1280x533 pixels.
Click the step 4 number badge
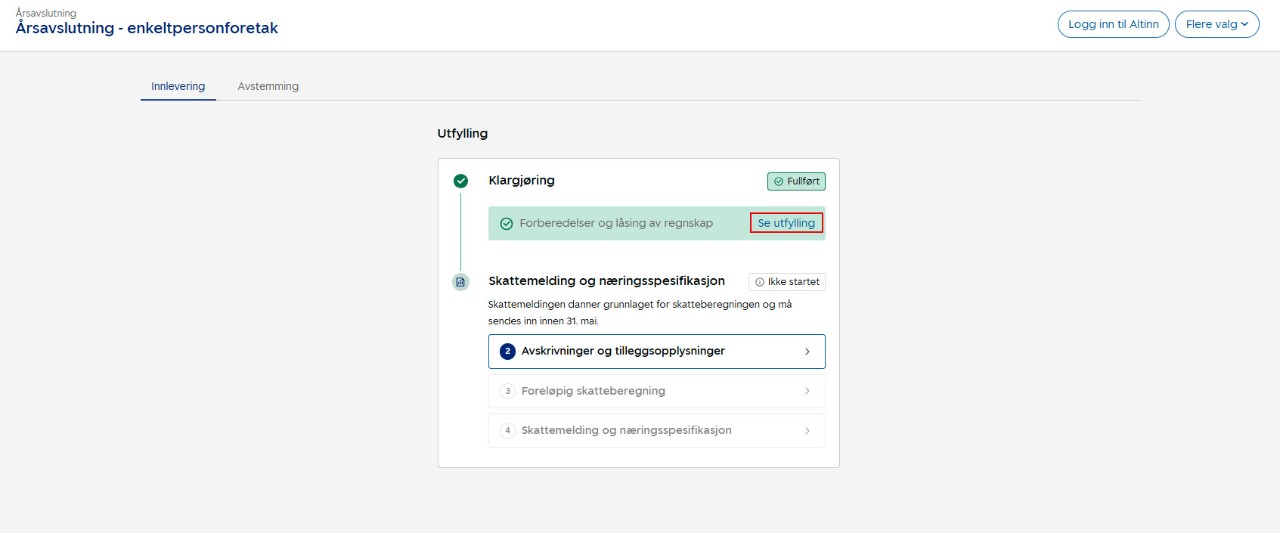click(507, 431)
